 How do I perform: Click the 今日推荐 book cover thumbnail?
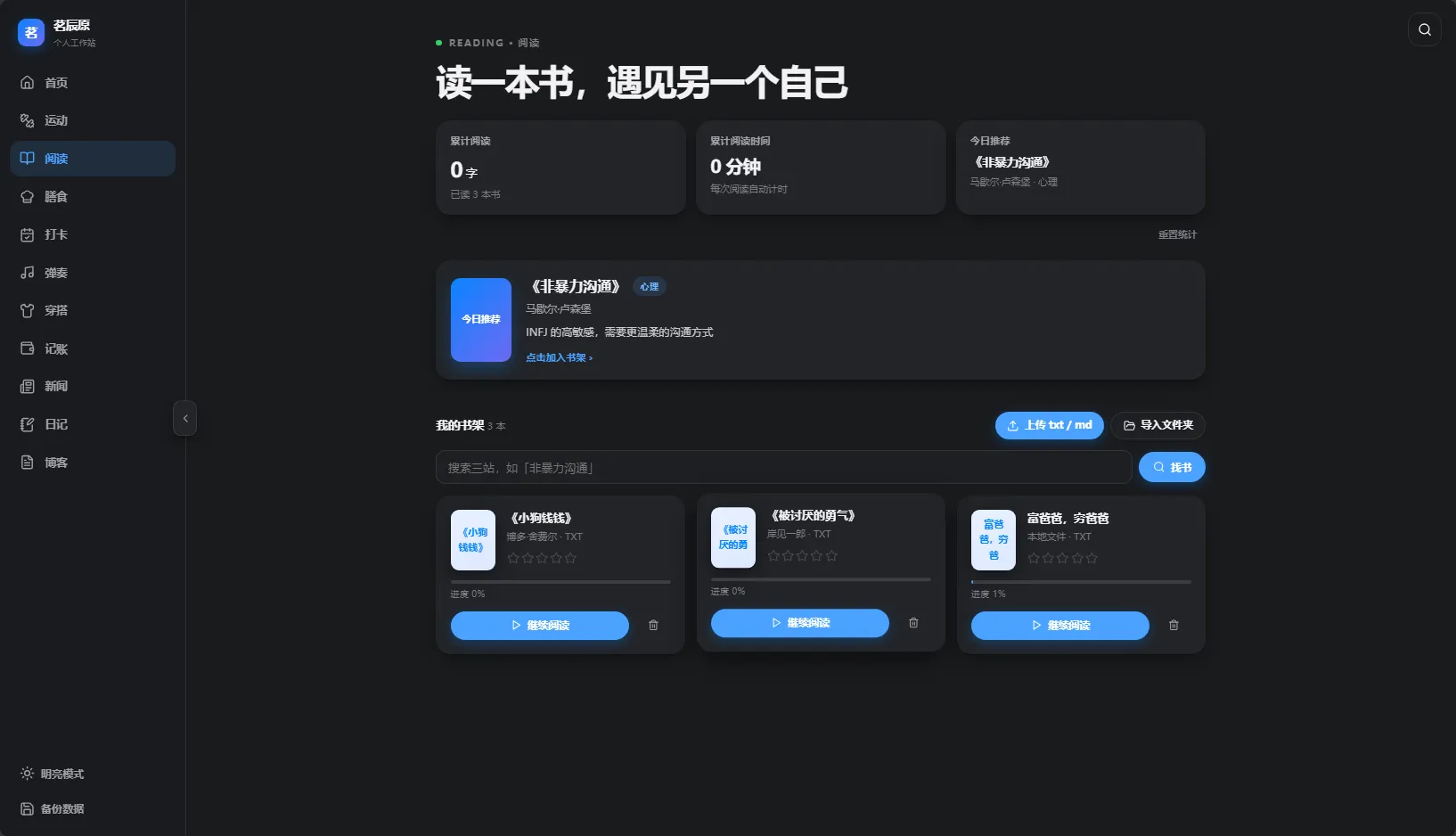point(481,320)
